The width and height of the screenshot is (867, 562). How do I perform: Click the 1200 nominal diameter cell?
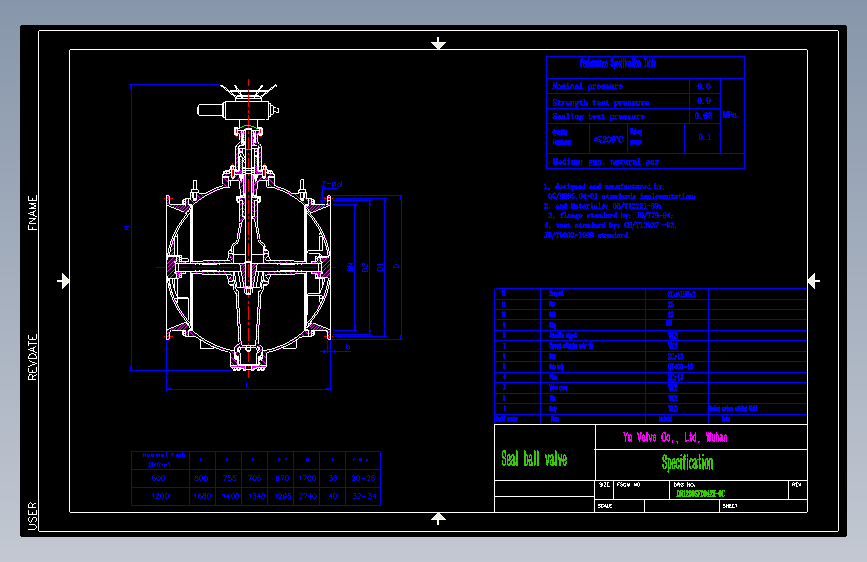(160, 496)
